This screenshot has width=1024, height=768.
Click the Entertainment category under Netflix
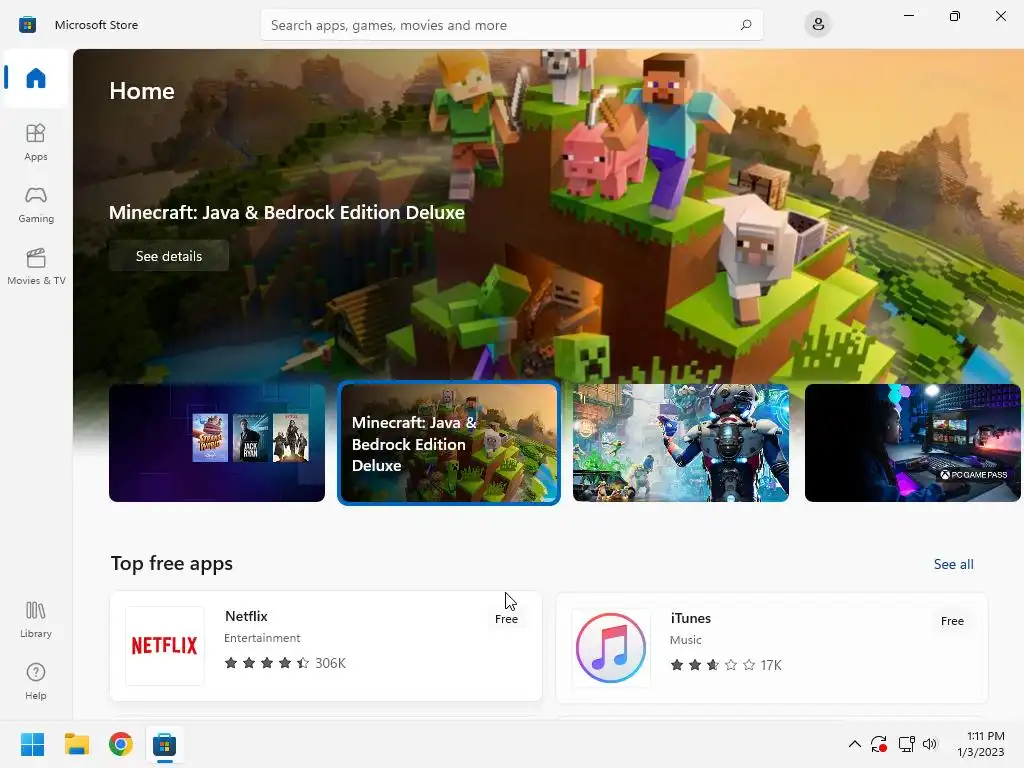click(262, 638)
